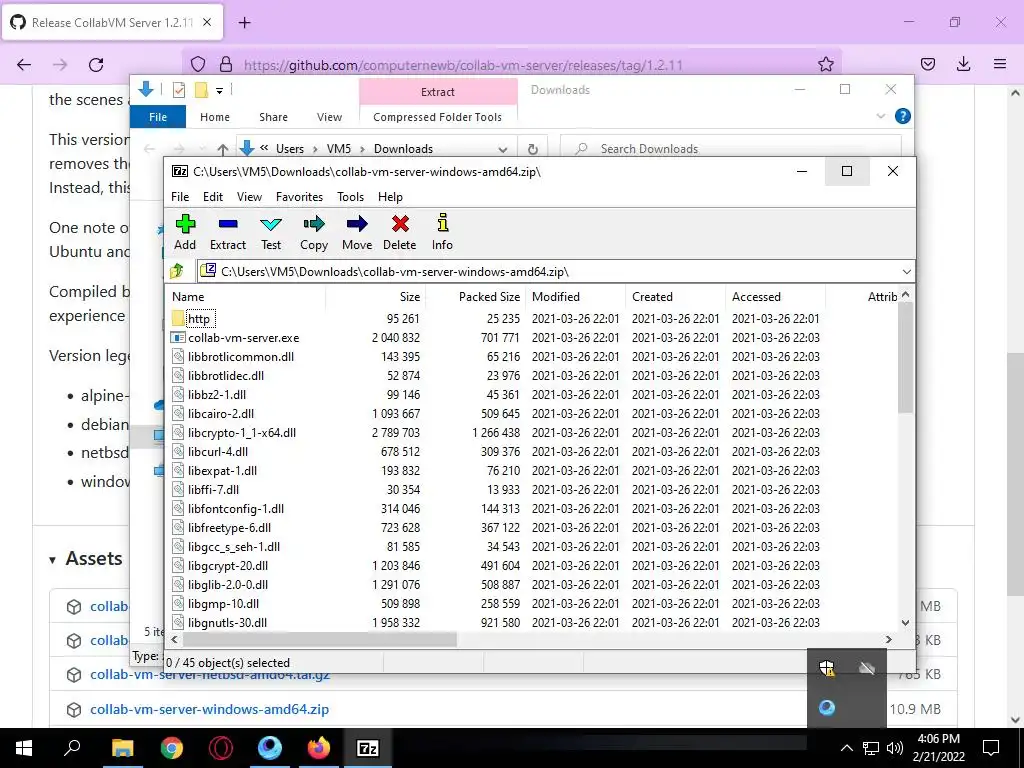The height and width of the screenshot is (768, 1024).
Task: Select libbrotlicommon.dll entry
Action: click(x=241, y=357)
